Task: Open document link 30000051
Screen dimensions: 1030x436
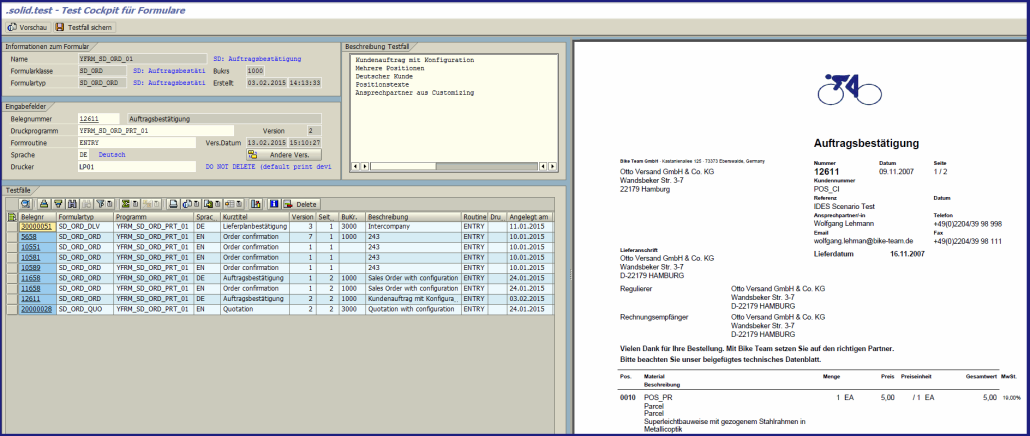Action: [36, 227]
